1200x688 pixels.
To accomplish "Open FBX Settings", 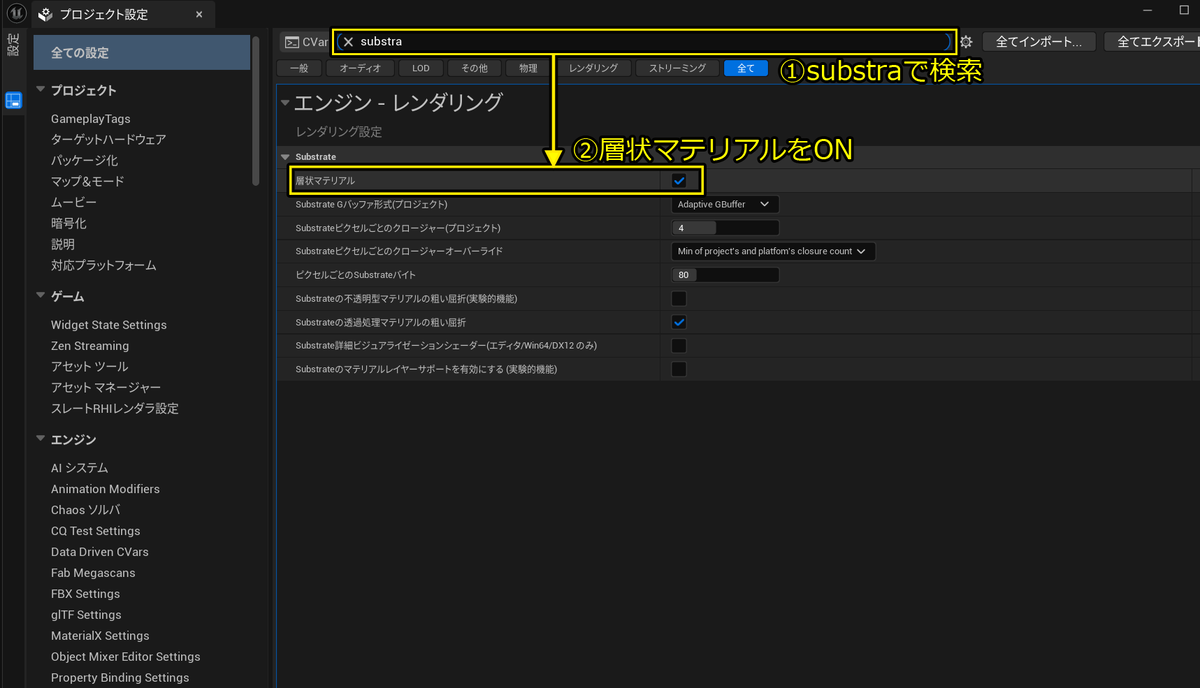I will click(85, 594).
